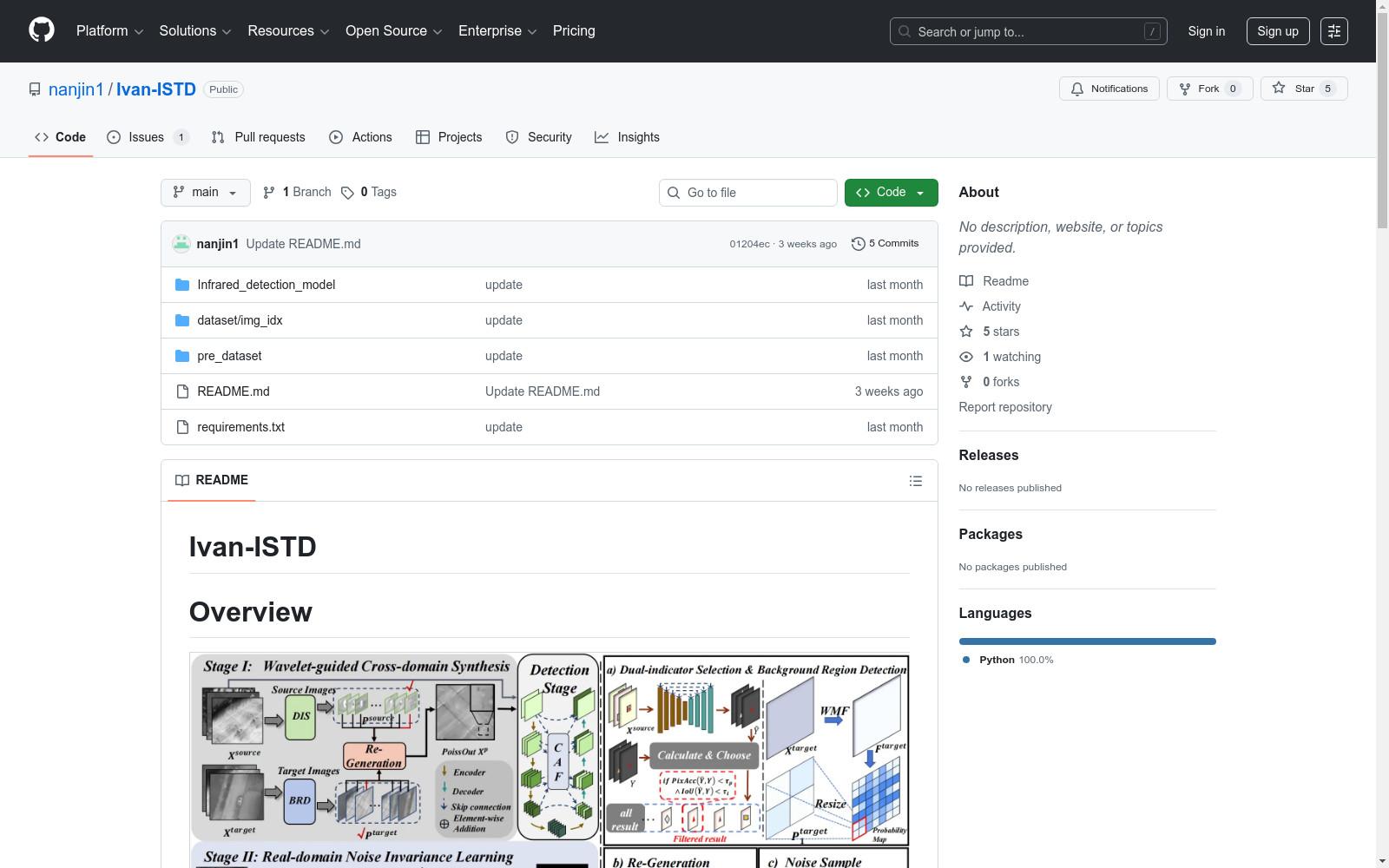The width and height of the screenshot is (1389, 868).
Task: Focus the Go to file input
Action: [748, 193]
